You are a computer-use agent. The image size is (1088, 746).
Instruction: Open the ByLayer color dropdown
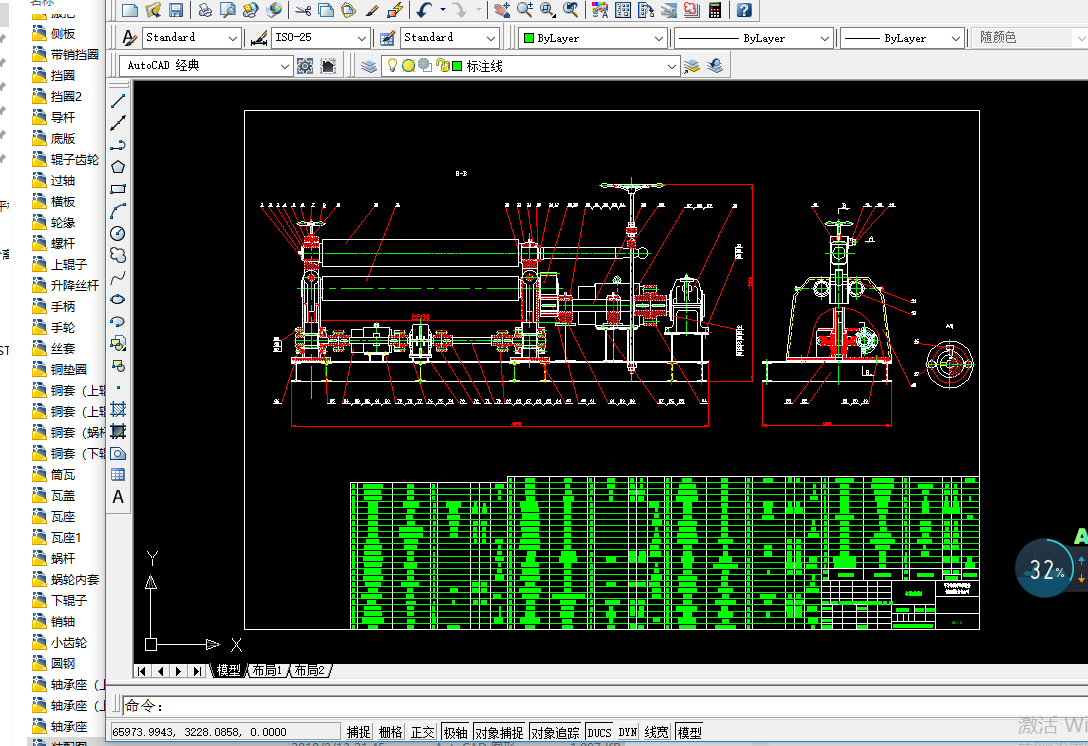tap(658, 38)
